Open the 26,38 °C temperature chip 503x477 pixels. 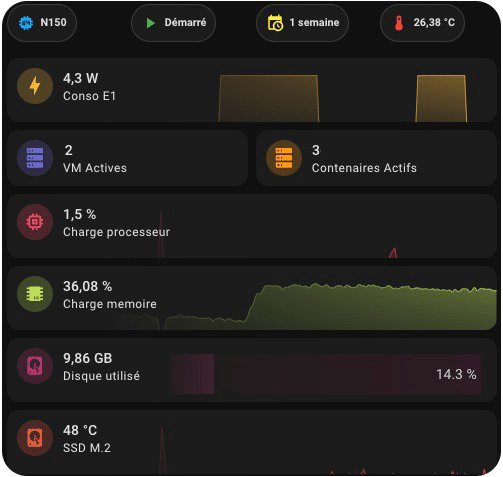coord(422,23)
